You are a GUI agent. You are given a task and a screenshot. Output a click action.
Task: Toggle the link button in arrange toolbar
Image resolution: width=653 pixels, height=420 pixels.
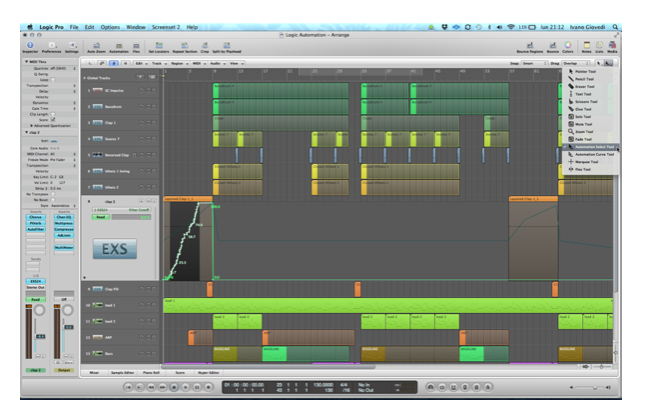click(102, 63)
